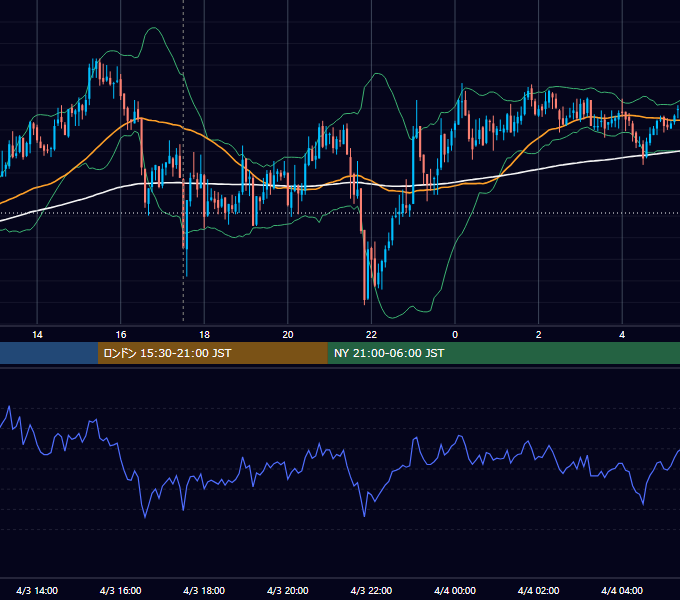The width and height of the screenshot is (680, 600).
Task: Click the 4/4 02:00 date label
Action: [538, 590]
